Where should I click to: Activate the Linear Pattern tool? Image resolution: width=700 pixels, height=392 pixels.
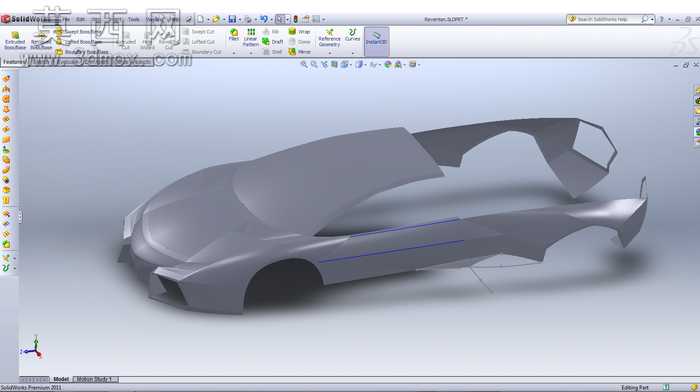[251, 38]
